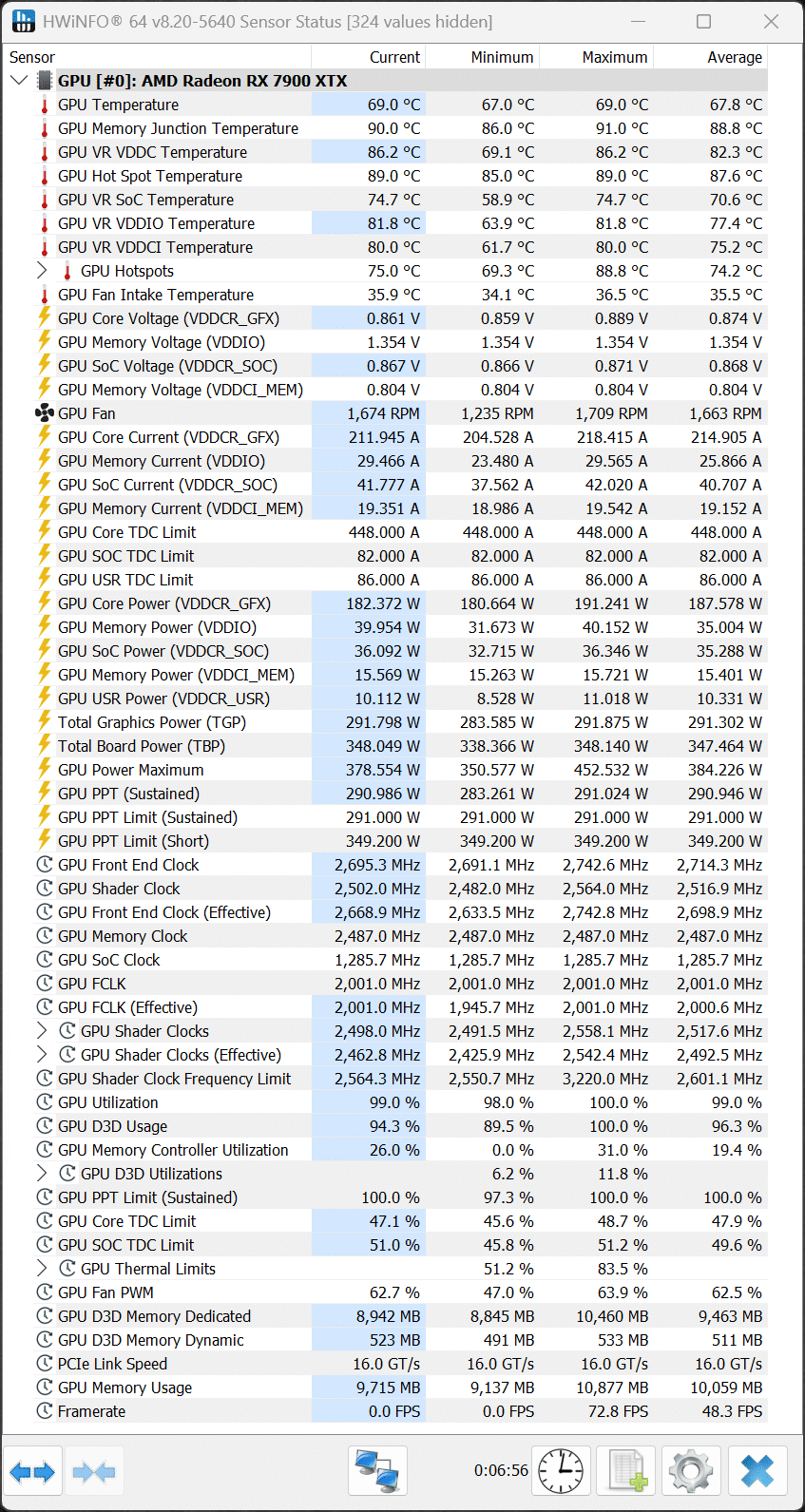Image resolution: width=805 pixels, height=1512 pixels.
Task: Click clock icon of GPU Memory Clock
Action: coord(44,936)
